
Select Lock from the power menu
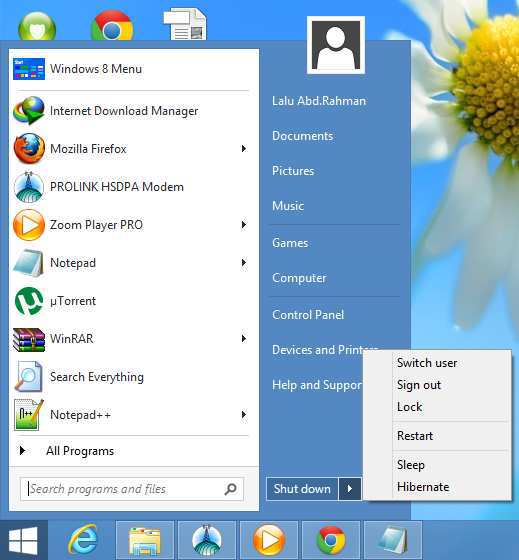(409, 407)
